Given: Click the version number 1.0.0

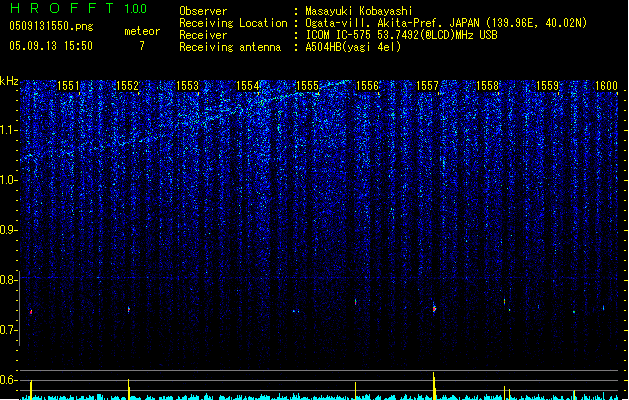Looking at the screenshot, I should pos(135,8).
